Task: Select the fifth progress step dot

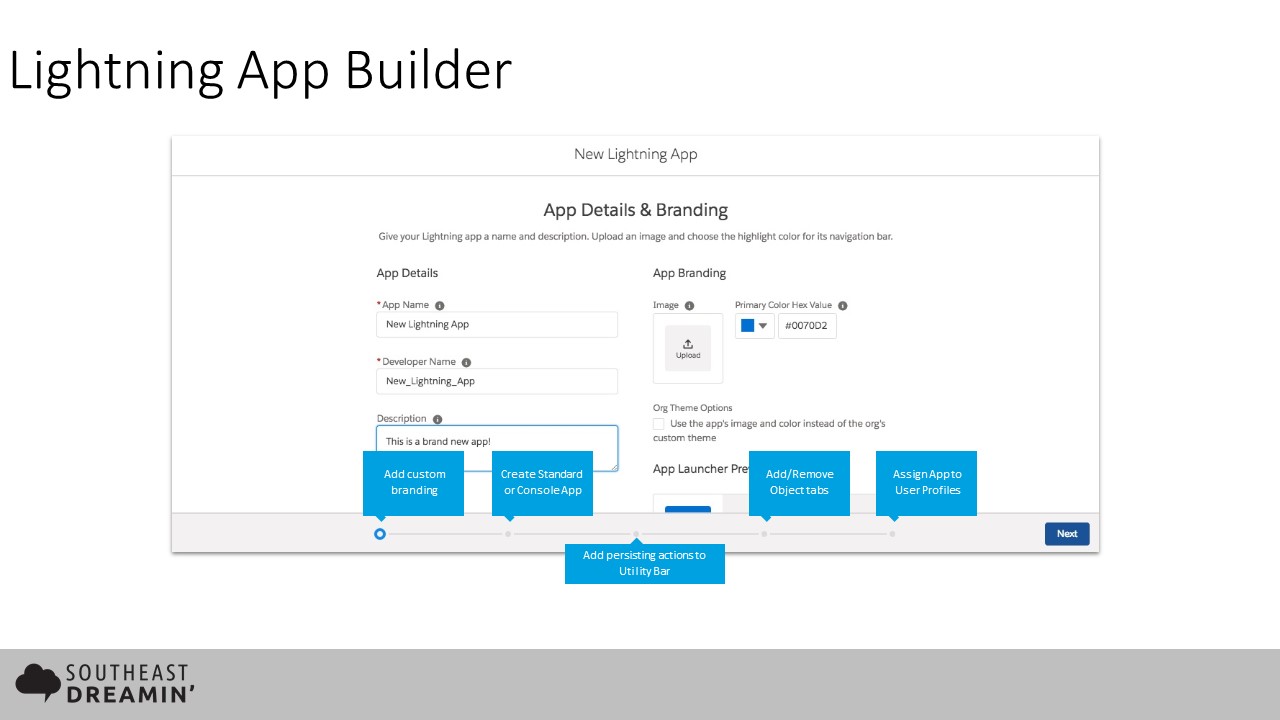Action: pyautogui.click(x=892, y=534)
